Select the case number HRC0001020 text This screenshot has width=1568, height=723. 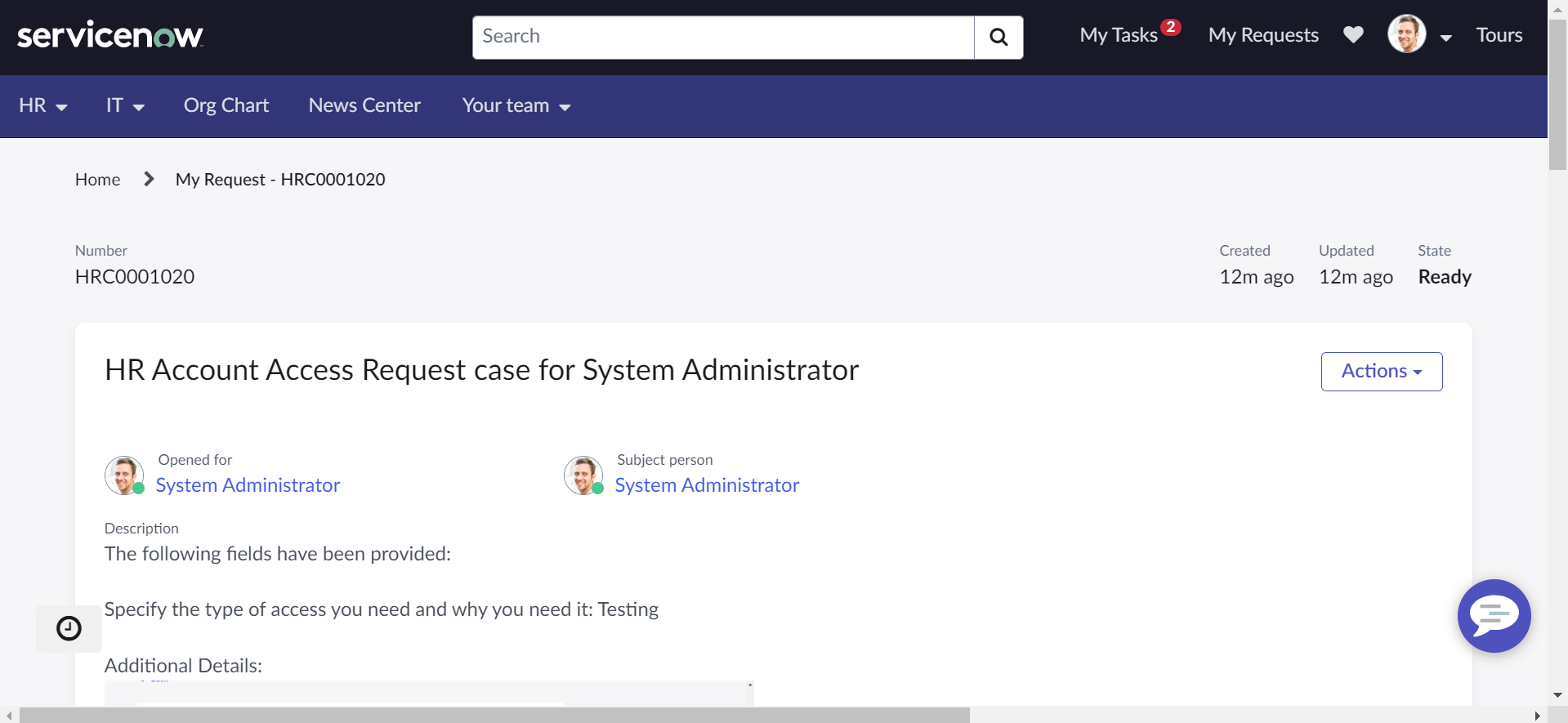(135, 277)
